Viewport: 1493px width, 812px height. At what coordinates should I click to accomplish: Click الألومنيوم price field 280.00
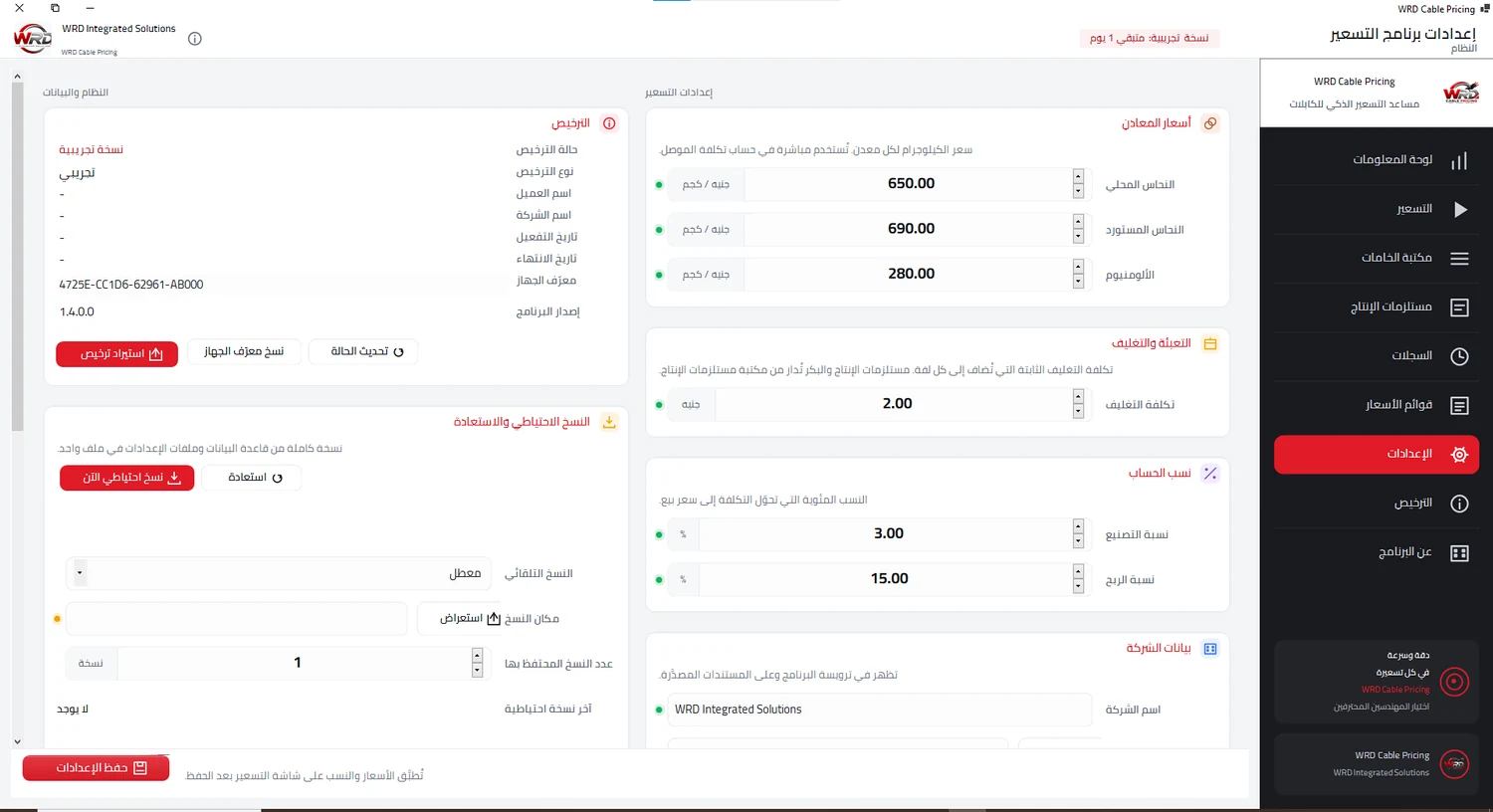coord(909,274)
